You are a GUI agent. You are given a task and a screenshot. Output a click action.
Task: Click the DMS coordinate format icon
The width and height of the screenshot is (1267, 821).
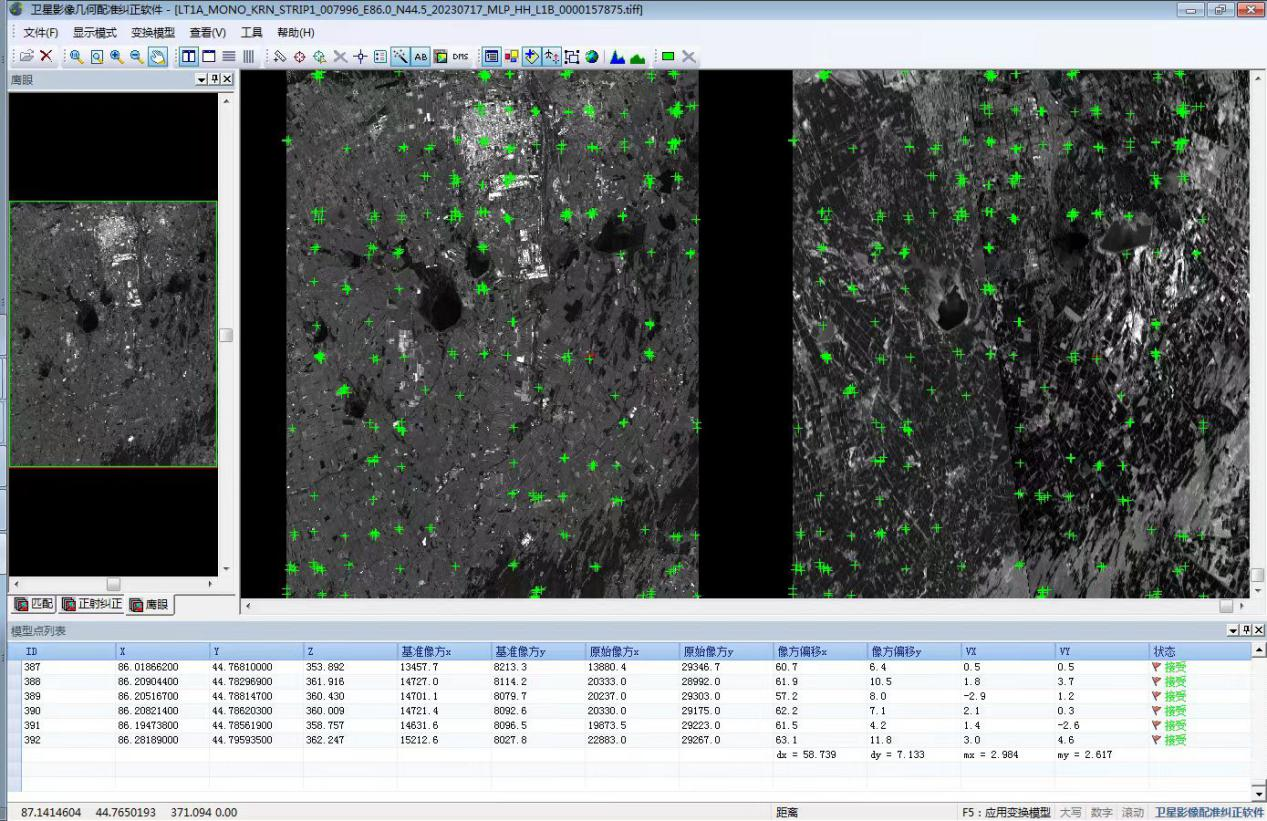460,57
